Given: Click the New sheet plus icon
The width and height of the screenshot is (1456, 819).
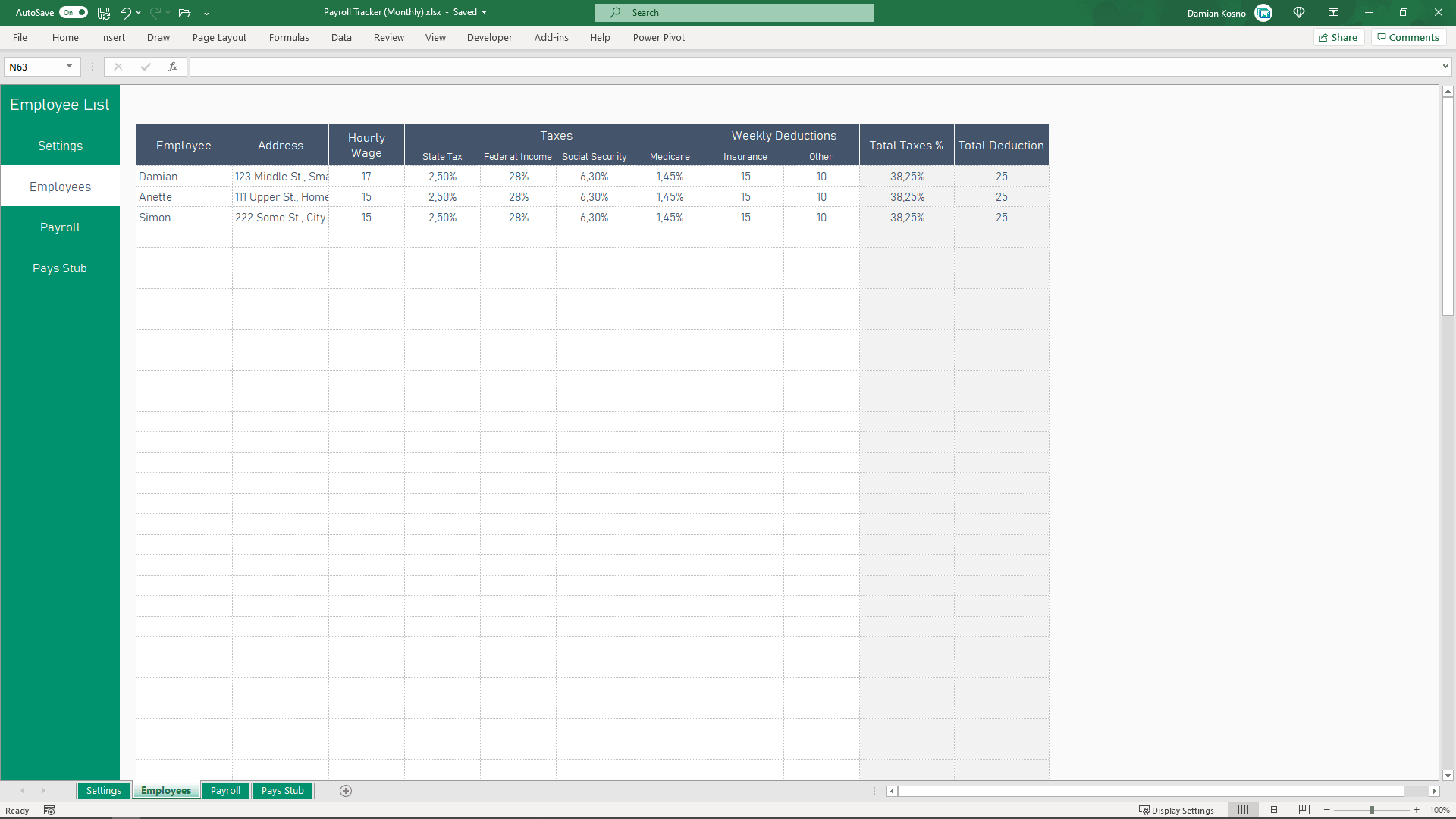Looking at the screenshot, I should [346, 791].
